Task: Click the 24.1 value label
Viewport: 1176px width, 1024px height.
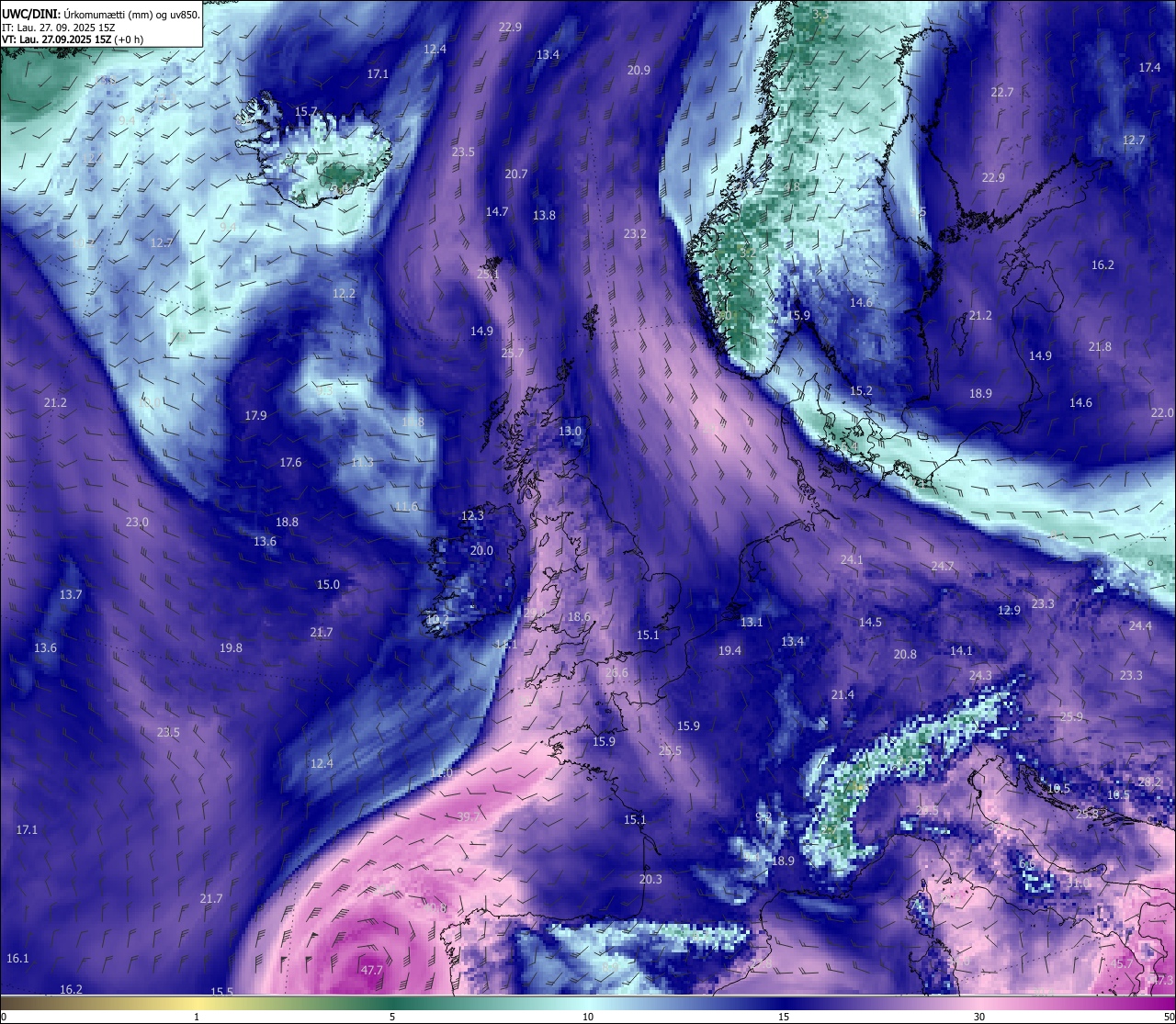Action: [x=852, y=559]
